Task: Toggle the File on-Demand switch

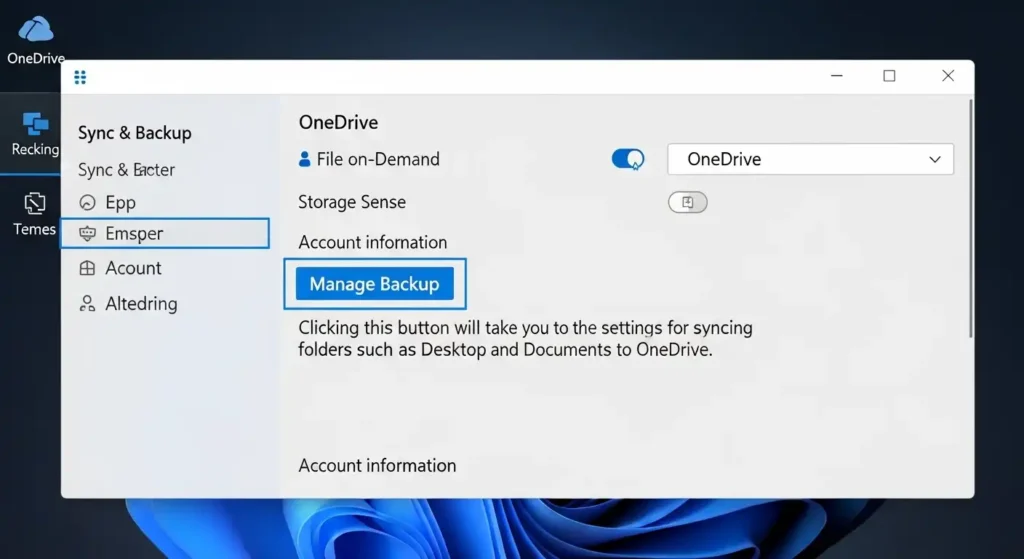Action: point(628,159)
